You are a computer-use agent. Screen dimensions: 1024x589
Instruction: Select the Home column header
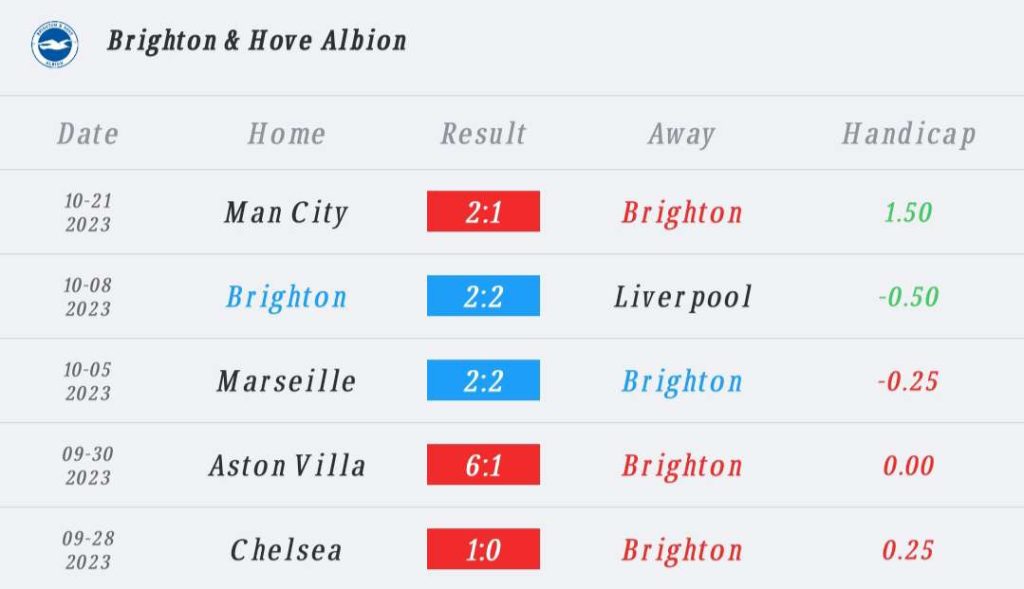click(286, 134)
